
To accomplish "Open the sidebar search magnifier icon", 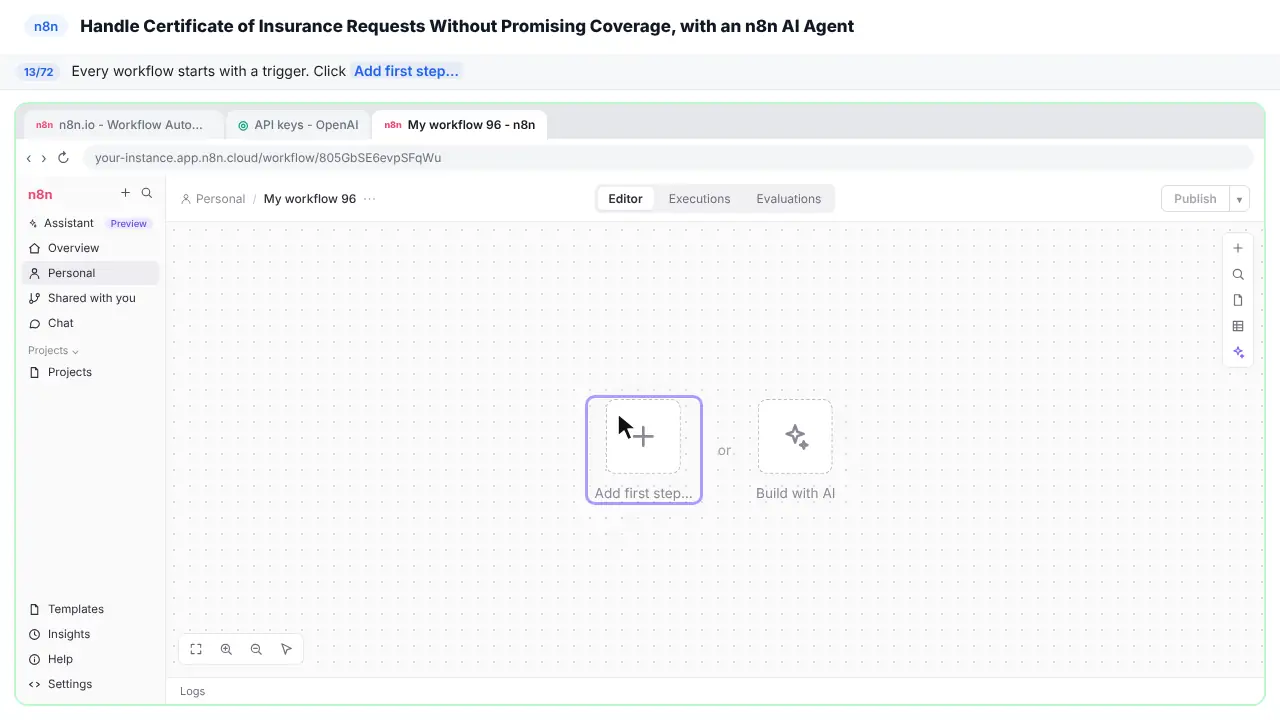I will tap(147, 193).
